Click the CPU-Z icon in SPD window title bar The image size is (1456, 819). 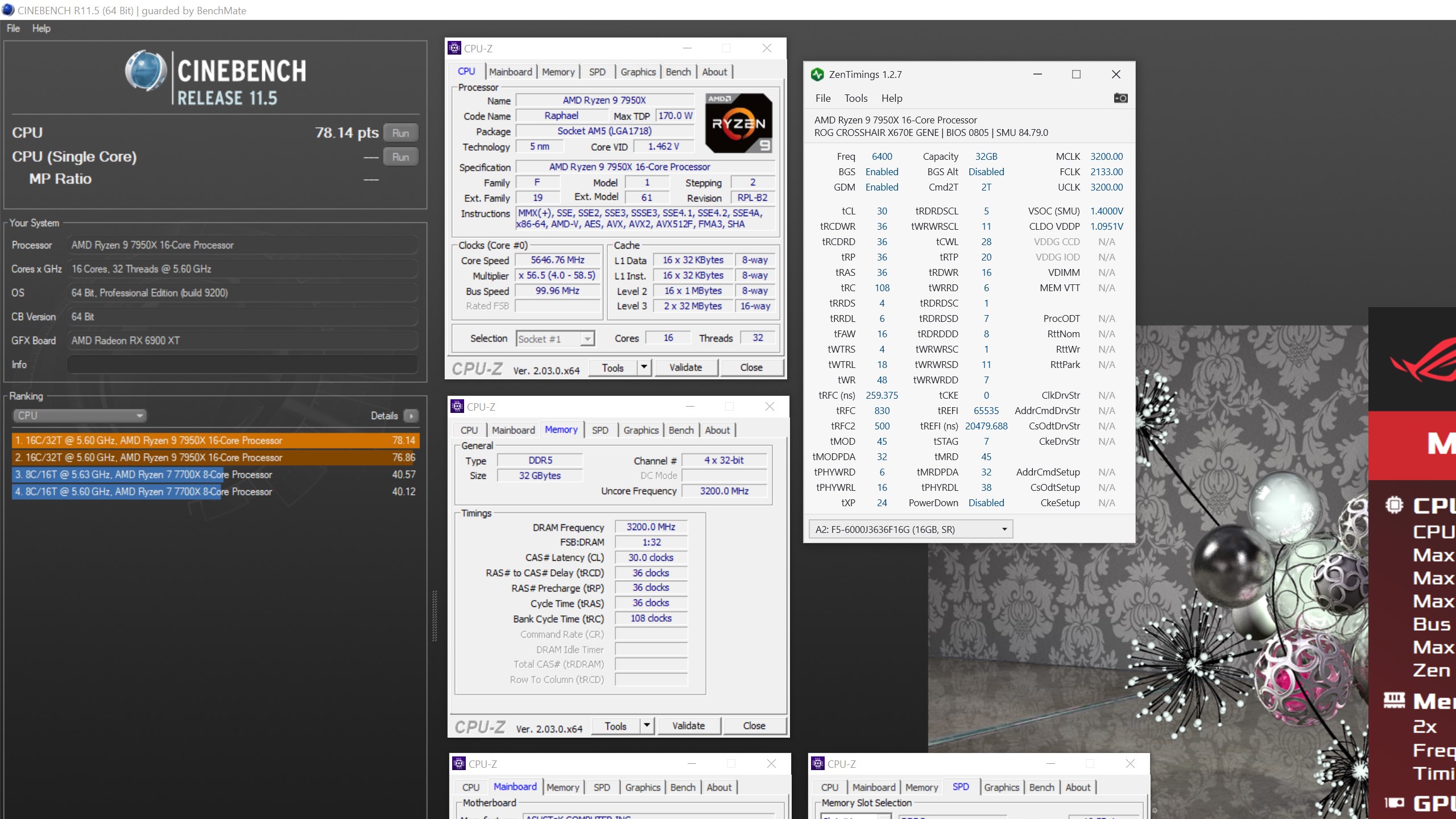coord(818,764)
